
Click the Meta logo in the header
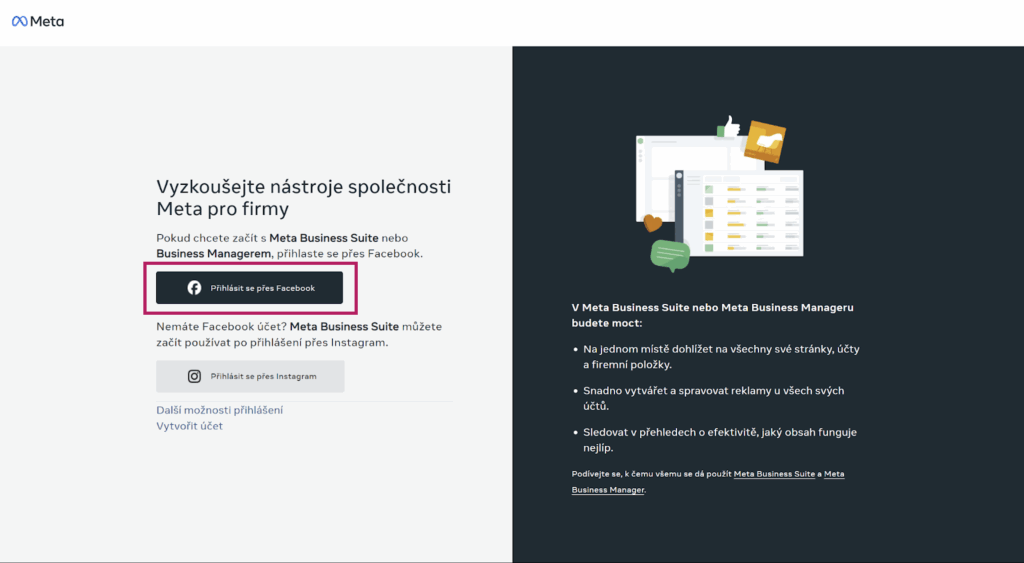click(38, 21)
